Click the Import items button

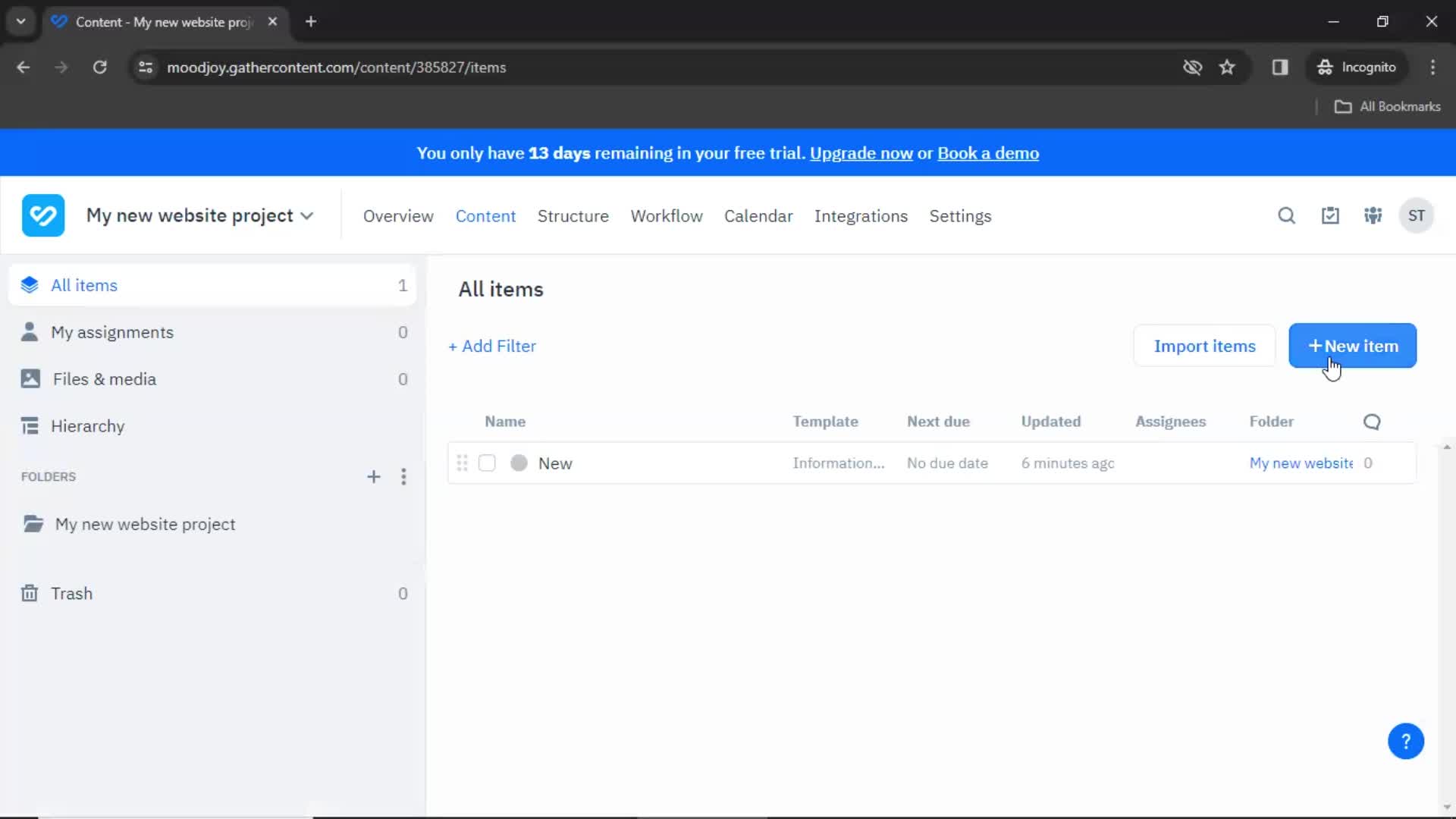click(x=1204, y=346)
